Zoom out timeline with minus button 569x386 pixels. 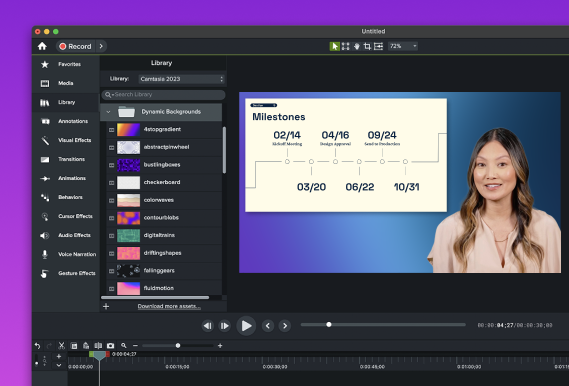pyautogui.click(x=135, y=346)
